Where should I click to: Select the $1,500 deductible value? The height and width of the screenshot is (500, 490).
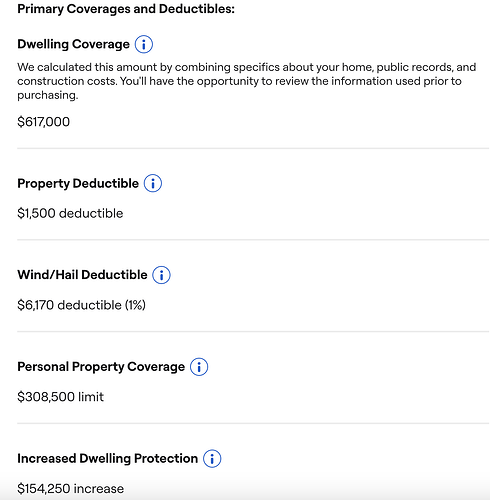[x=70, y=213]
